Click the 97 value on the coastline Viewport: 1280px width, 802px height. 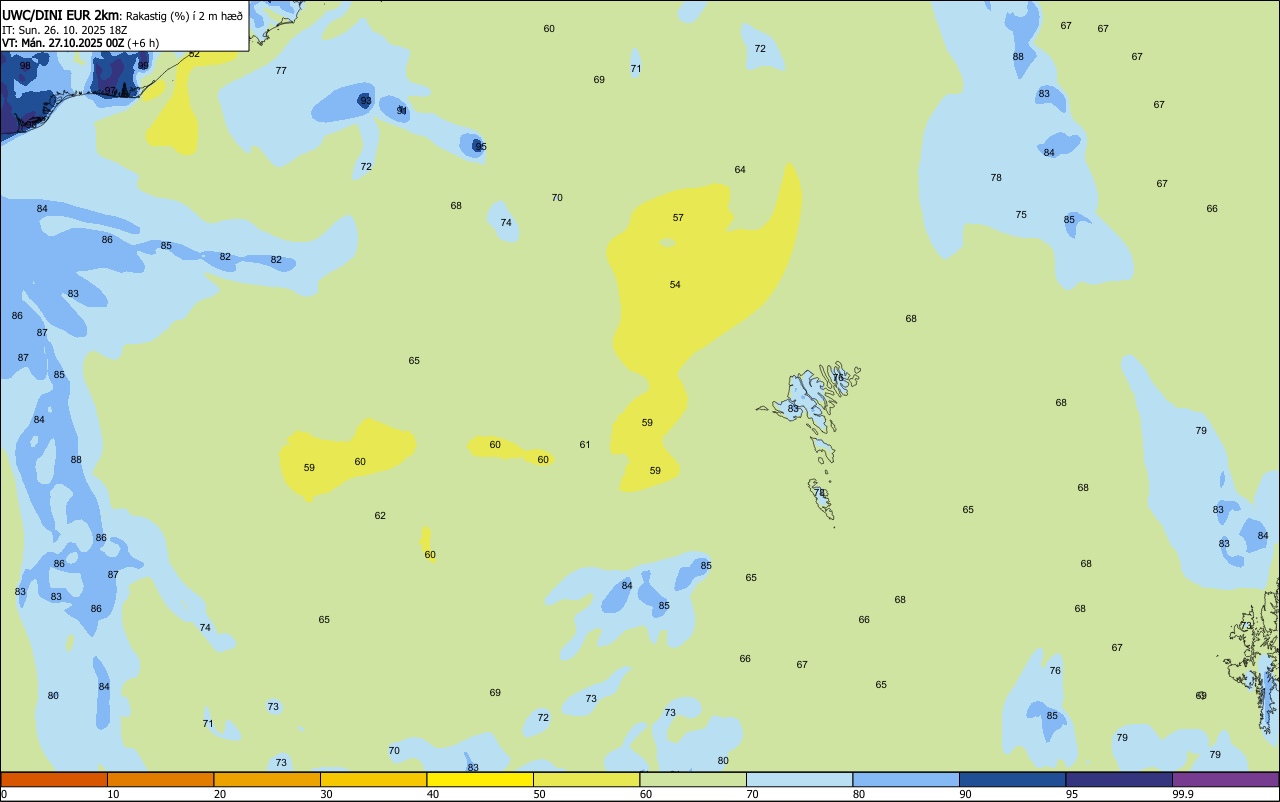point(111,90)
